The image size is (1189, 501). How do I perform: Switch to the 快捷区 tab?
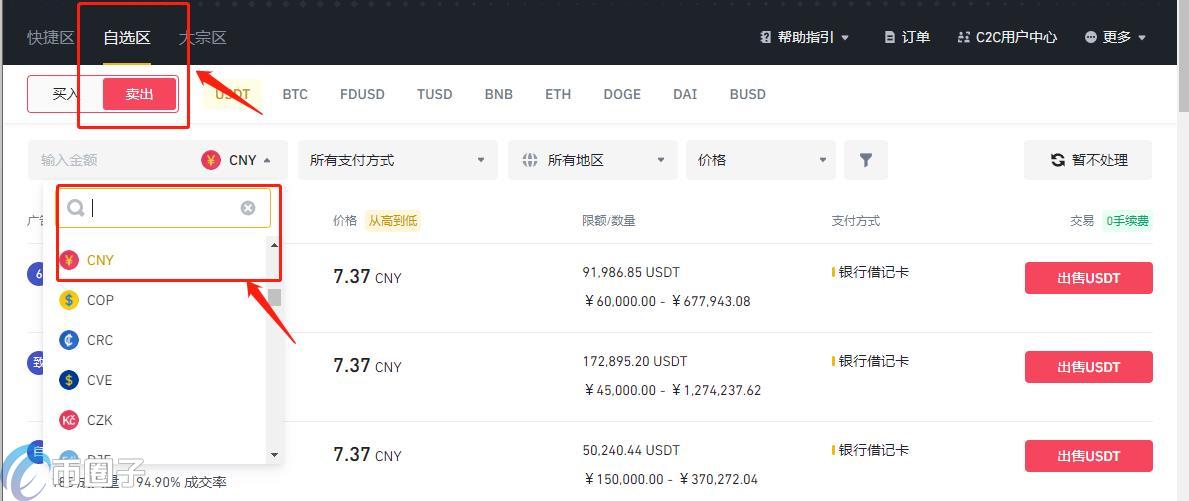(x=51, y=38)
